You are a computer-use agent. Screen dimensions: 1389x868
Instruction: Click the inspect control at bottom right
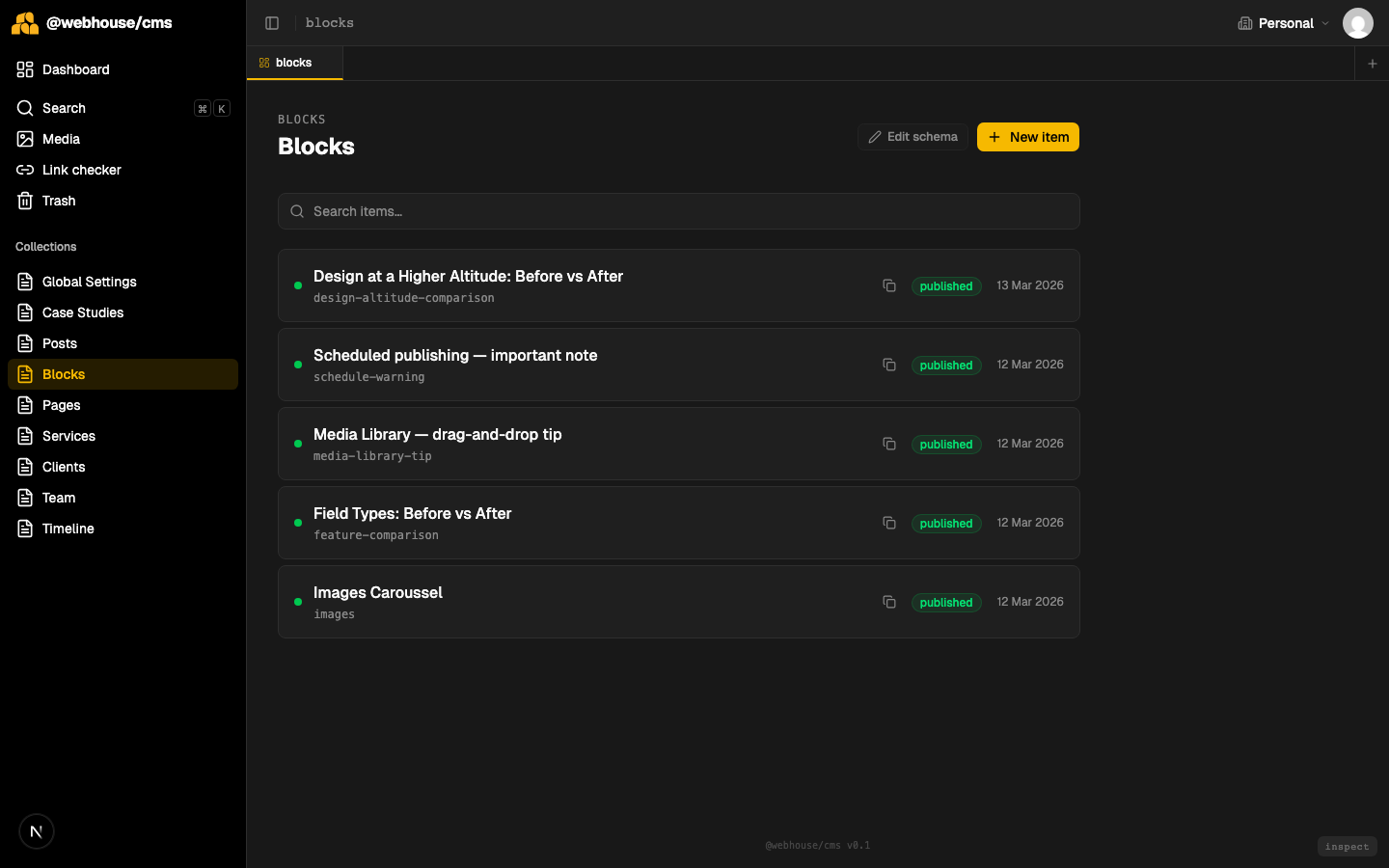tap(1347, 846)
